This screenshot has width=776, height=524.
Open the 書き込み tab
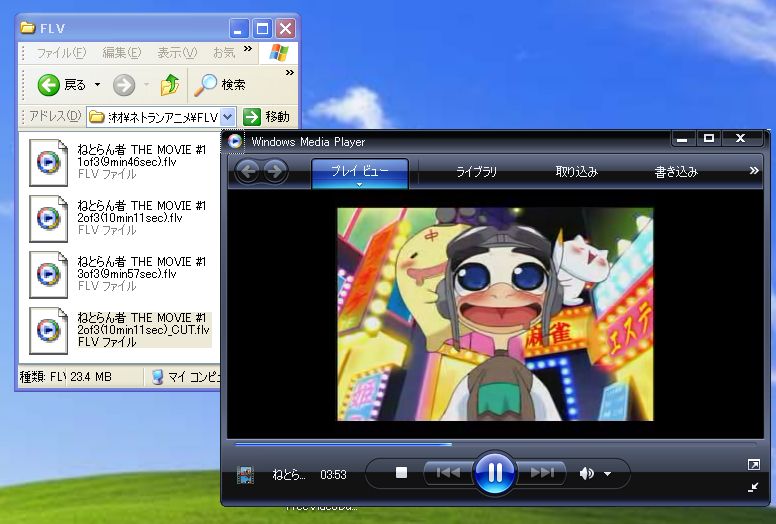676,172
